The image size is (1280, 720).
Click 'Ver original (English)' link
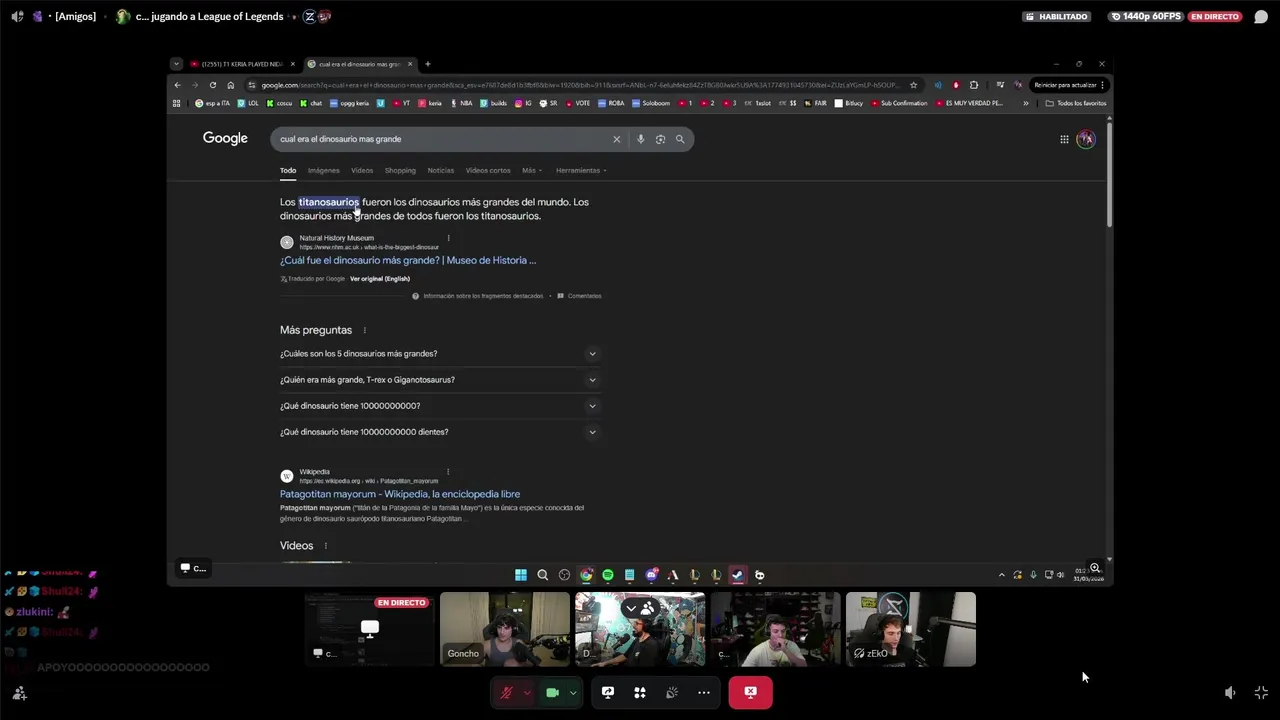[x=380, y=279]
